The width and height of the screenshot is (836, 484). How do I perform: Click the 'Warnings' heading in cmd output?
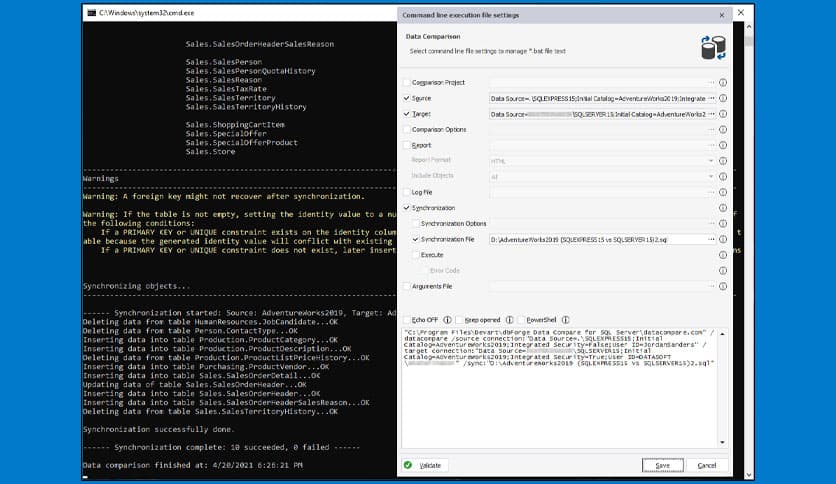101,179
